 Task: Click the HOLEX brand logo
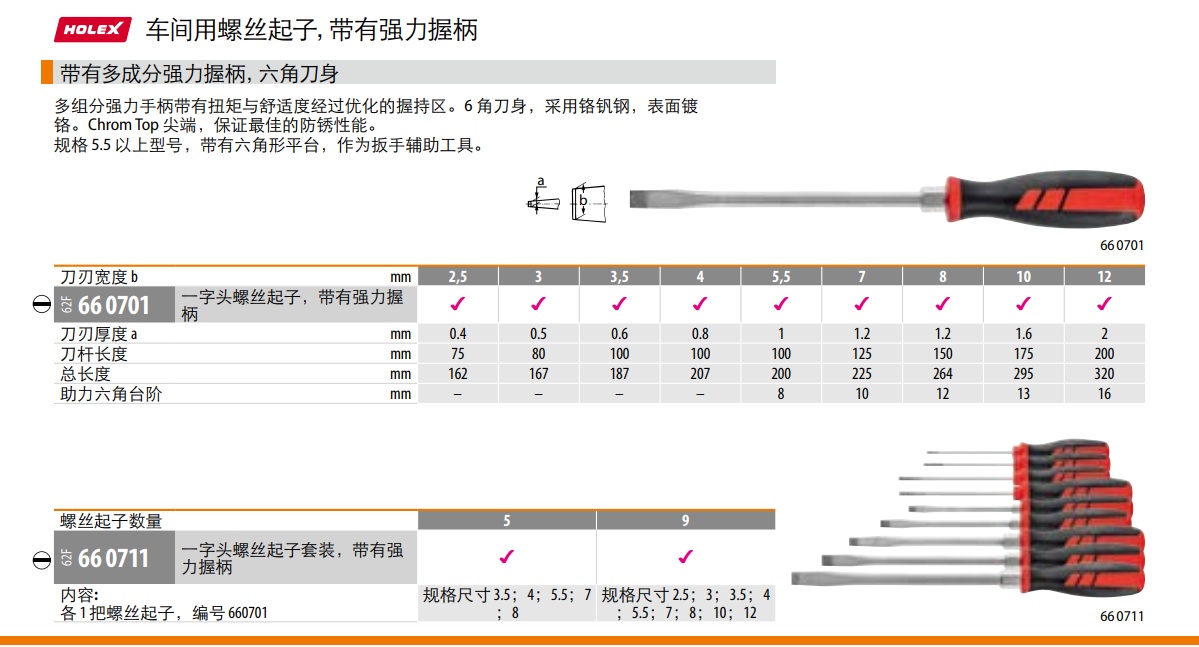pos(92,30)
